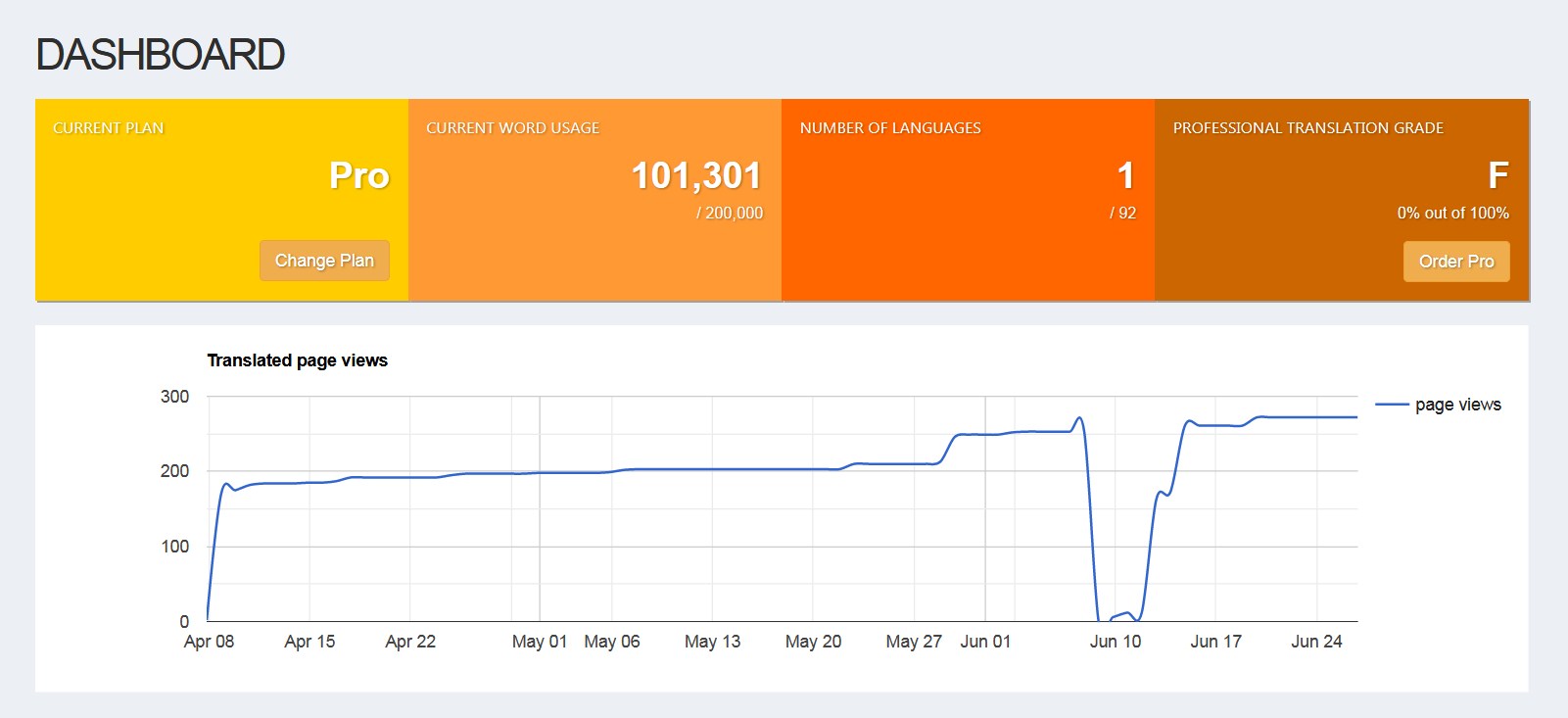Click the DASHBOARD heading

(161, 55)
